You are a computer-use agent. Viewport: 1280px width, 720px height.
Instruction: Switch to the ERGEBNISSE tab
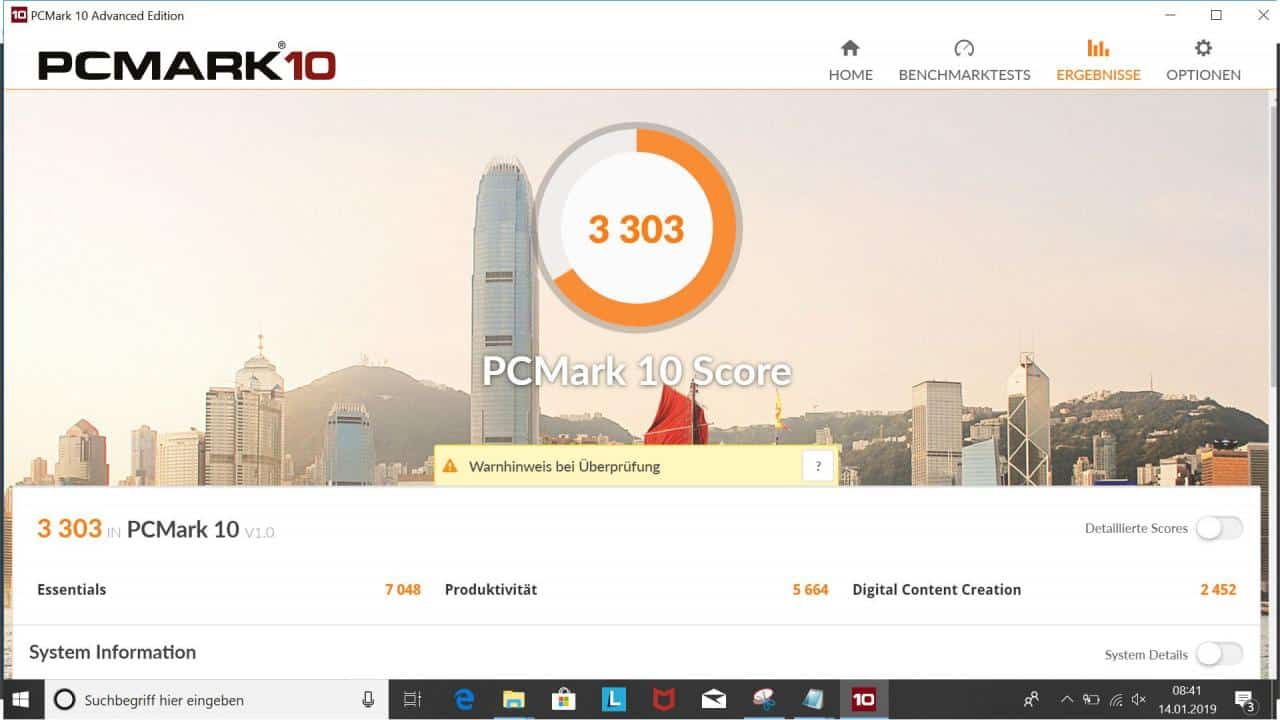[1098, 74]
